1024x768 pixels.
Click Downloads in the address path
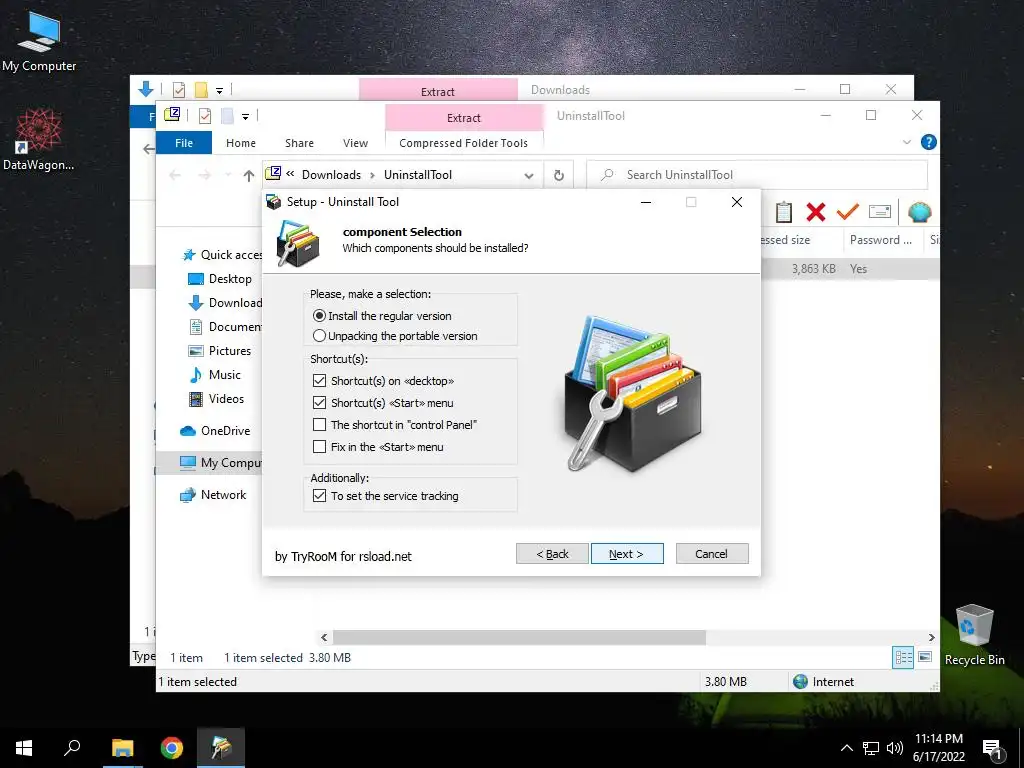331,175
